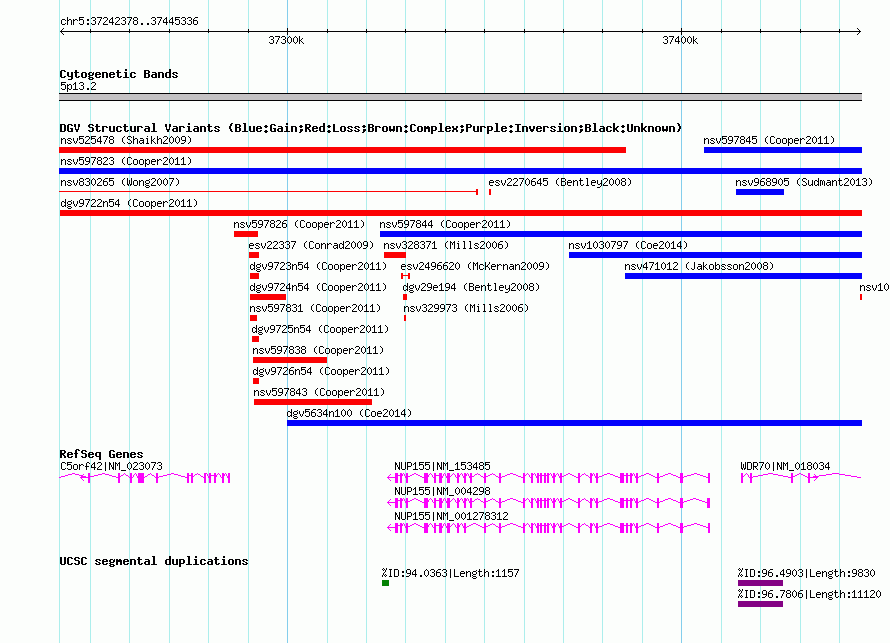Click the nsv329973 (Mills2006) label
The image size is (890, 643).
[x=465, y=308]
